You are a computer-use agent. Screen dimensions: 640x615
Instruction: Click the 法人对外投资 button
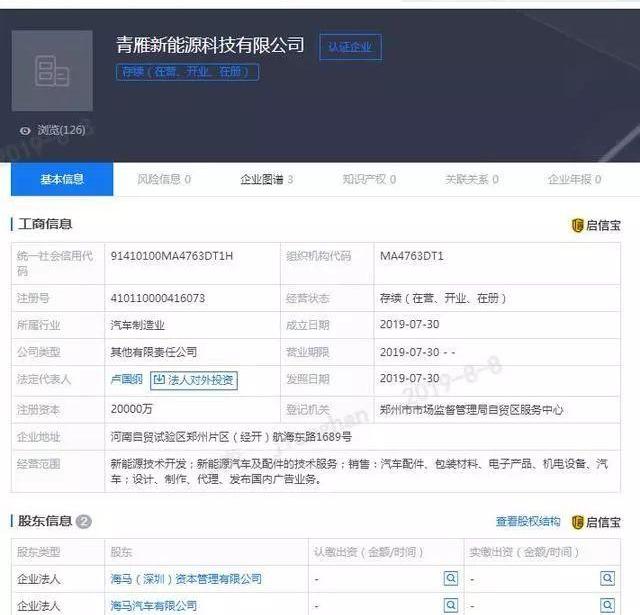click(194, 380)
